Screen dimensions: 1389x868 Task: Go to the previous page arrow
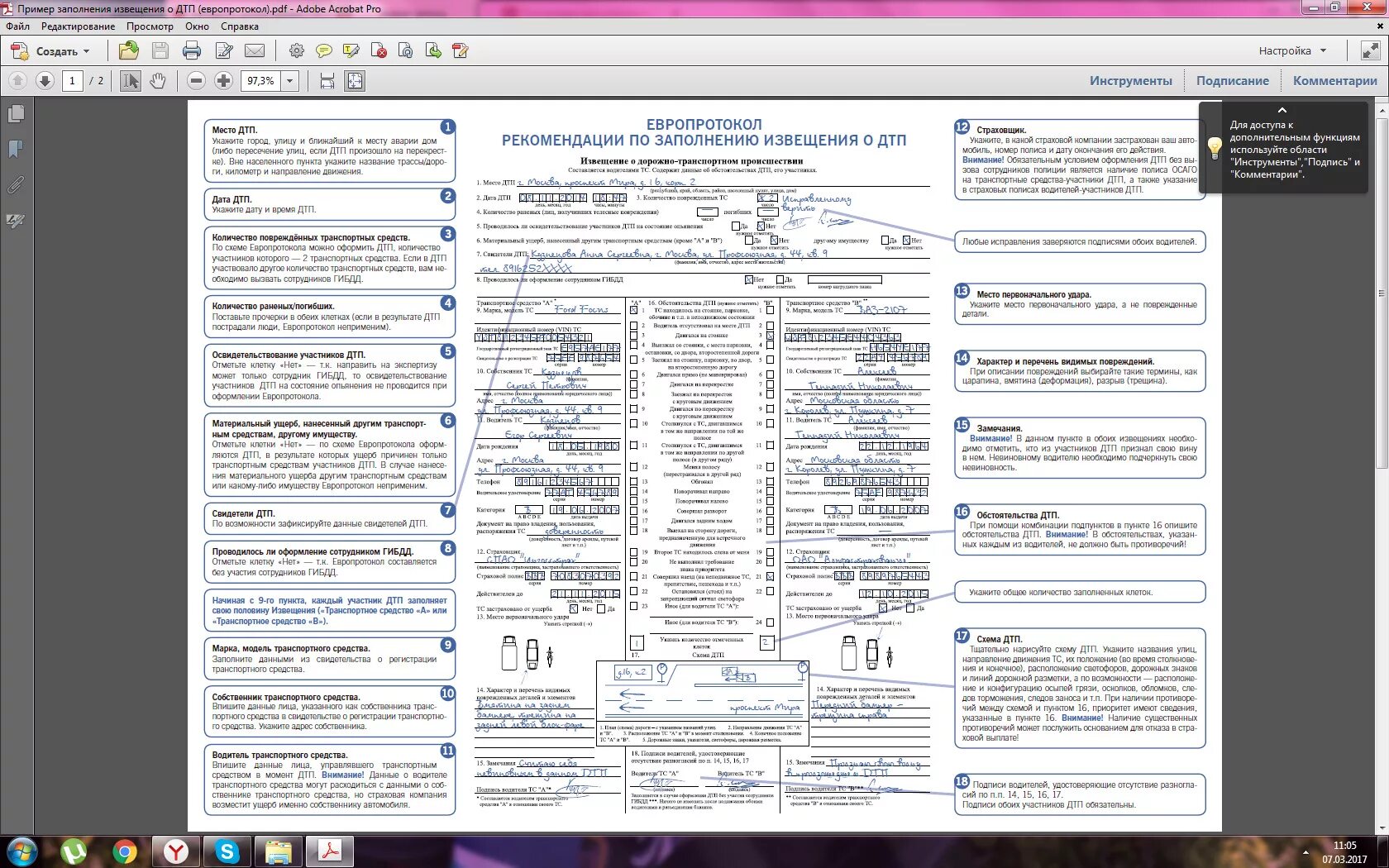18,81
